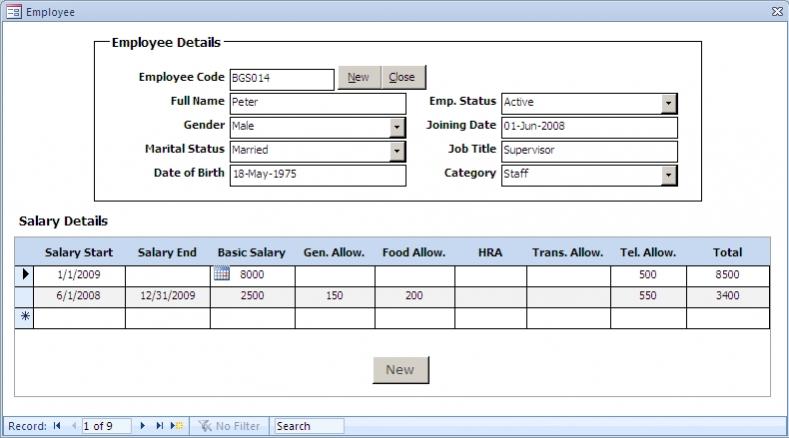Close the Employee form window
Screen dimensions: 789x438
pyautogui.click(x=777, y=12)
